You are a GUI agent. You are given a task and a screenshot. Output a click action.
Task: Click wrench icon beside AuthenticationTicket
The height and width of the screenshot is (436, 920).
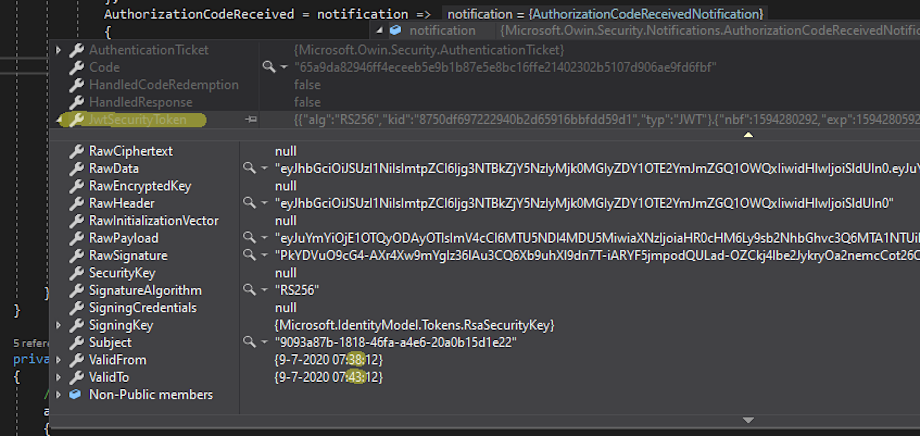[76, 50]
